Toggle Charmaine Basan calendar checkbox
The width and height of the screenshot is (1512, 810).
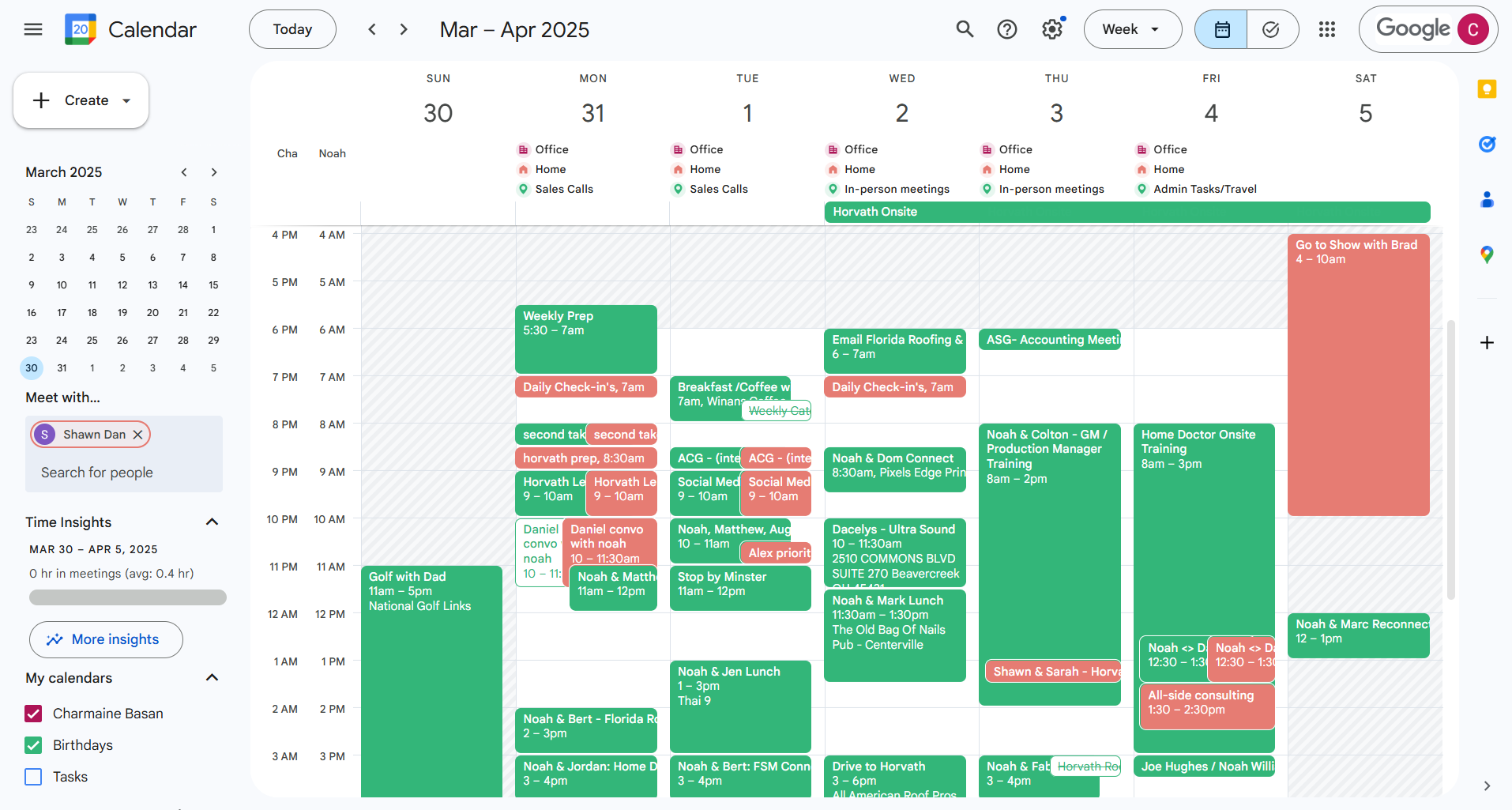(x=33, y=714)
